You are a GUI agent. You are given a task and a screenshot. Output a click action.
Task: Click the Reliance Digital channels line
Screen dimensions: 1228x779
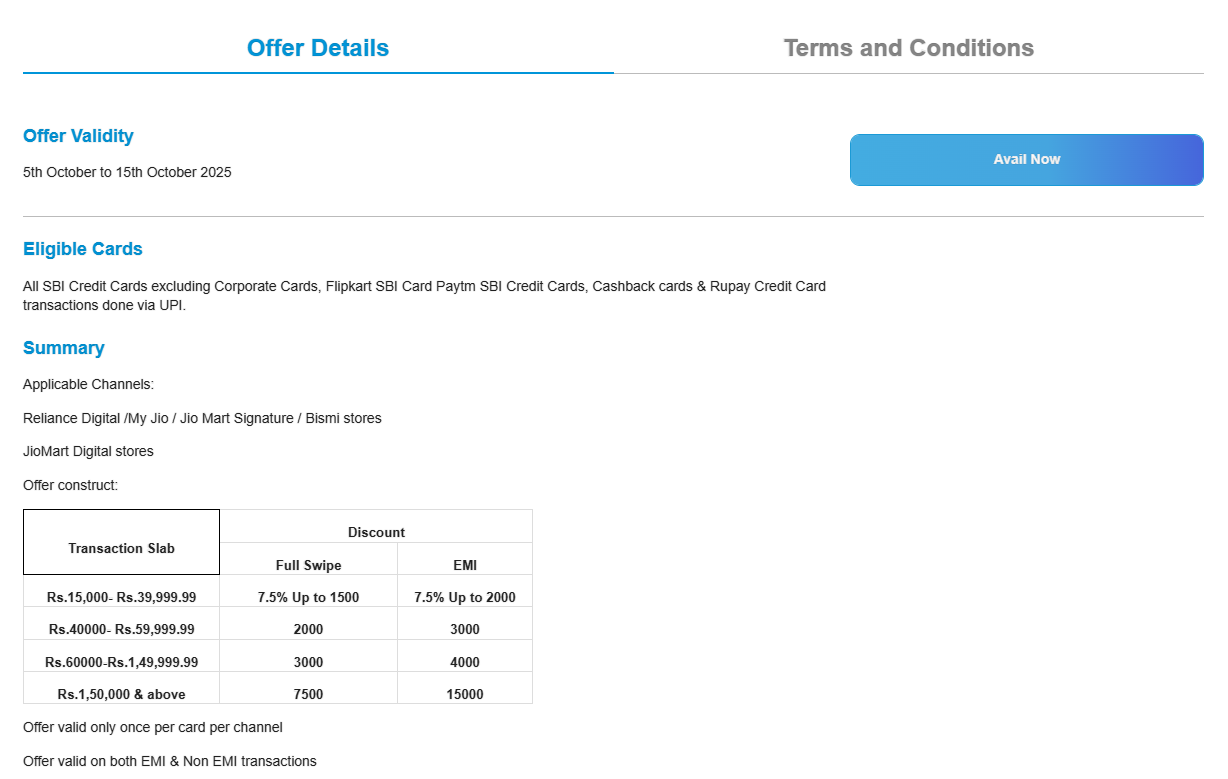pyautogui.click(x=202, y=418)
